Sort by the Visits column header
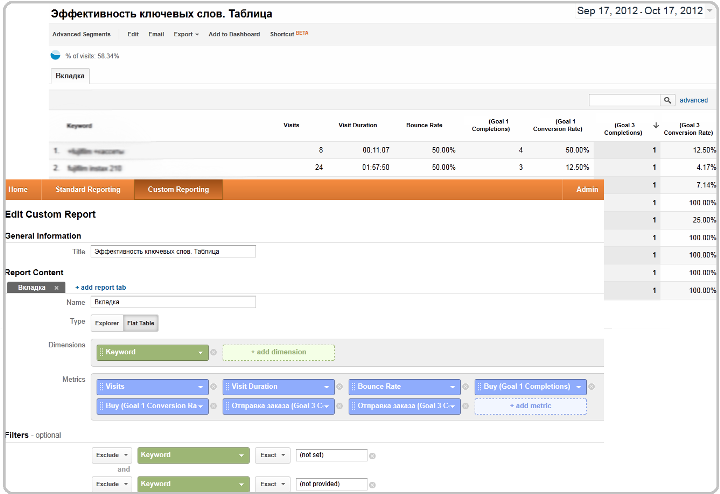Viewport: 720px width, 494px height. click(x=291, y=125)
